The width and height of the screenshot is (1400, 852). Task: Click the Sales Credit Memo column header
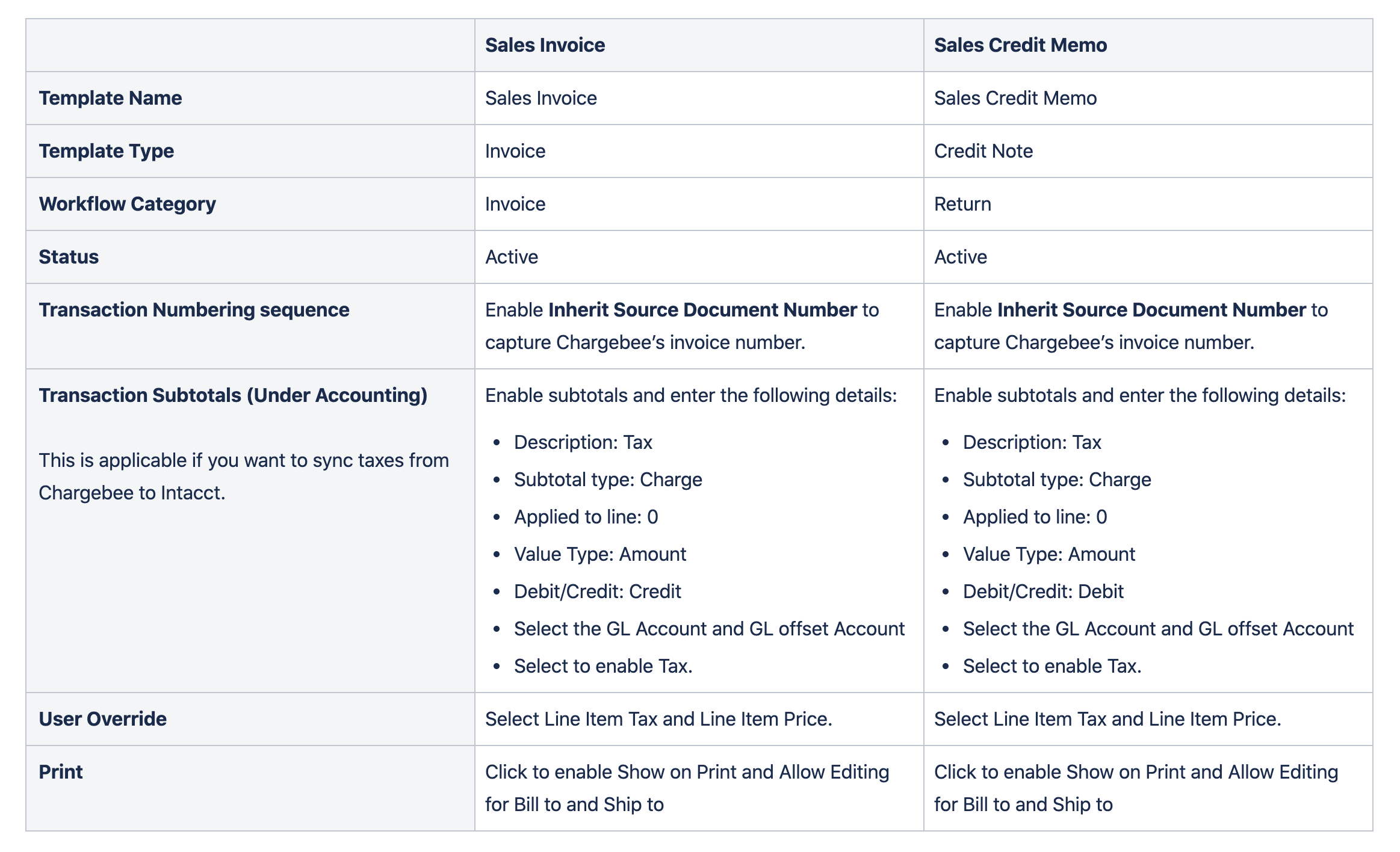point(1020,45)
